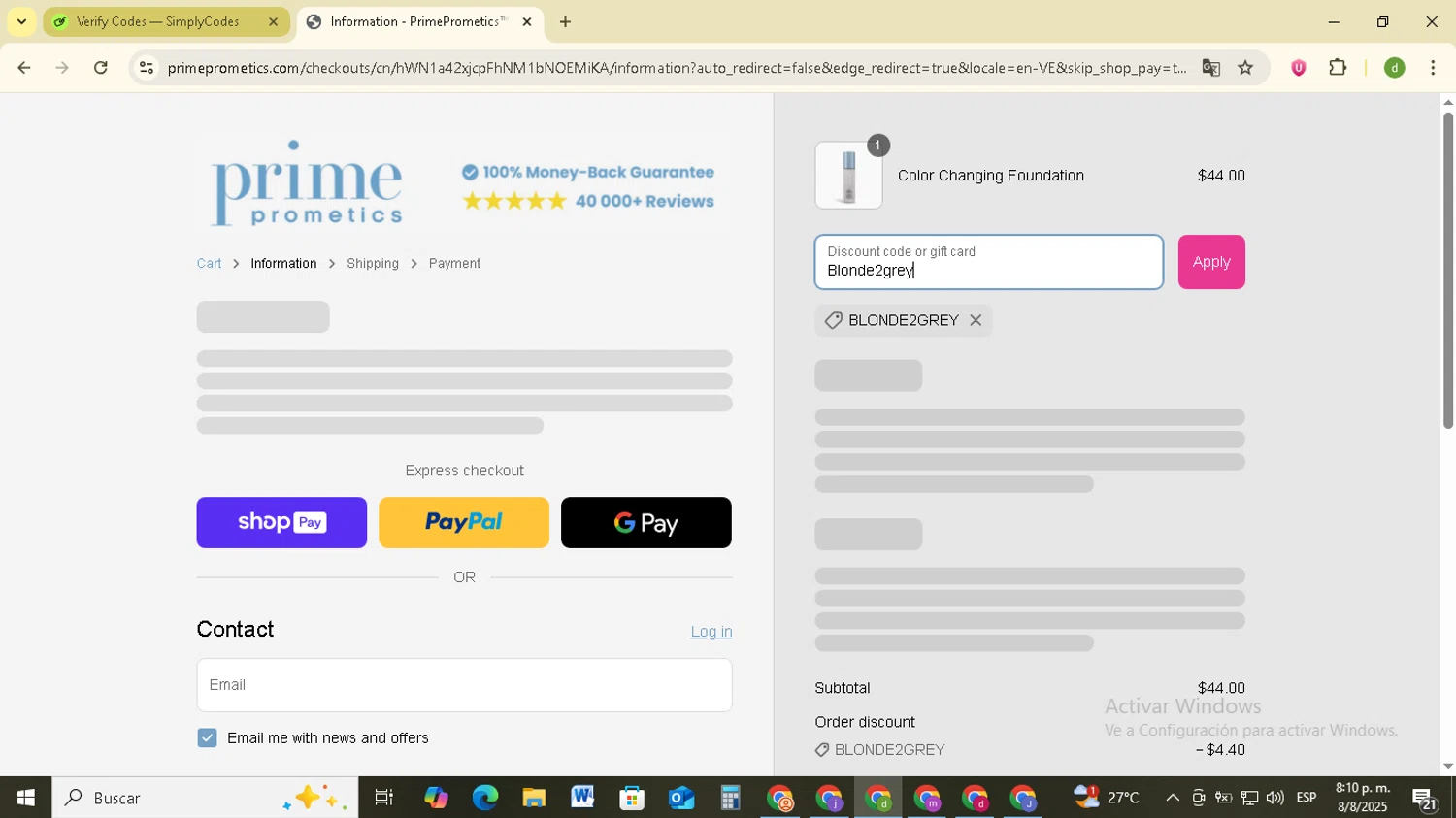Remove the BLONDE2GREY discount tag

[976, 320]
